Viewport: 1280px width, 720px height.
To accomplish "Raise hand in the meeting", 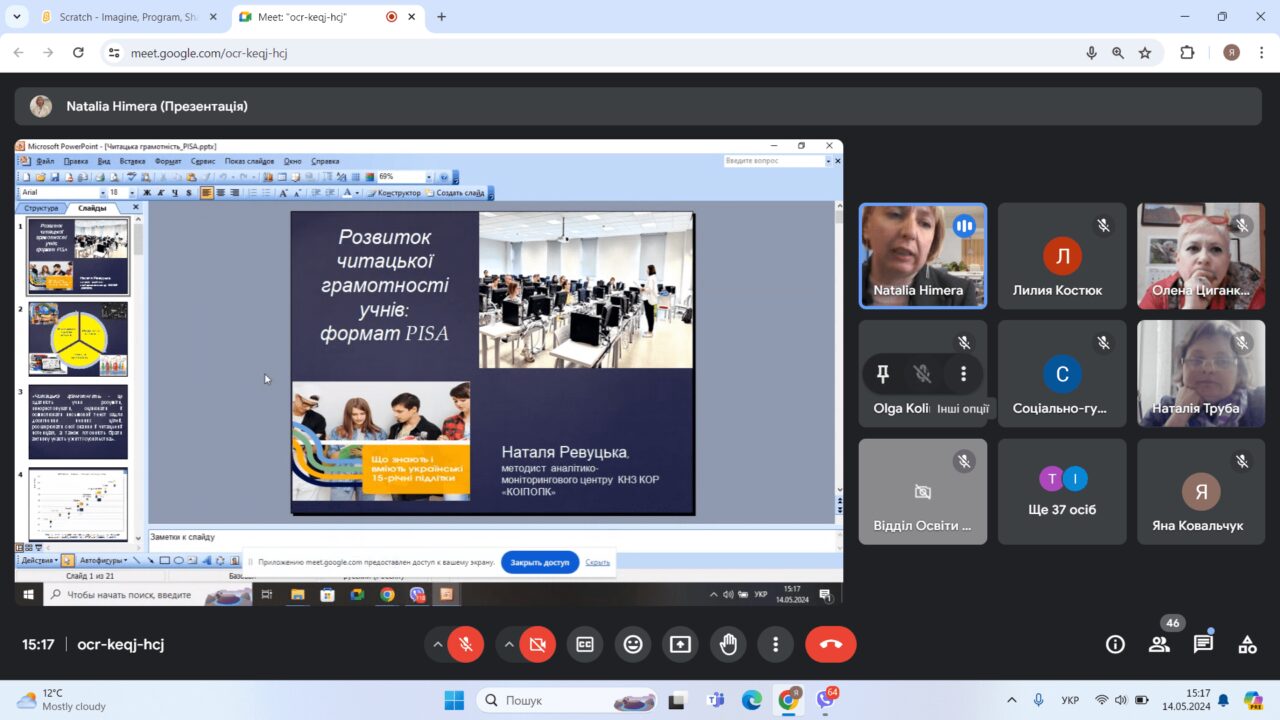I will (x=728, y=645).
